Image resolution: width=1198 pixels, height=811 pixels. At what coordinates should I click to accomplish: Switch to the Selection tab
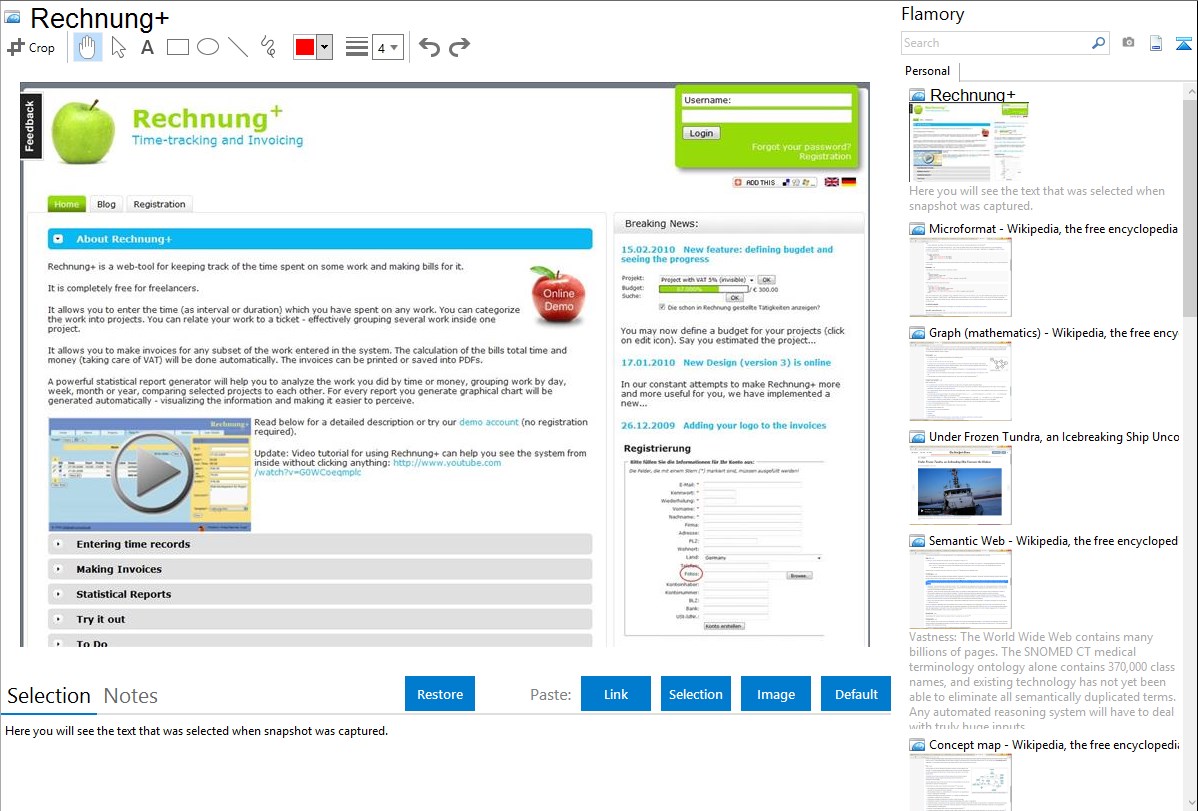click(49, 696)
